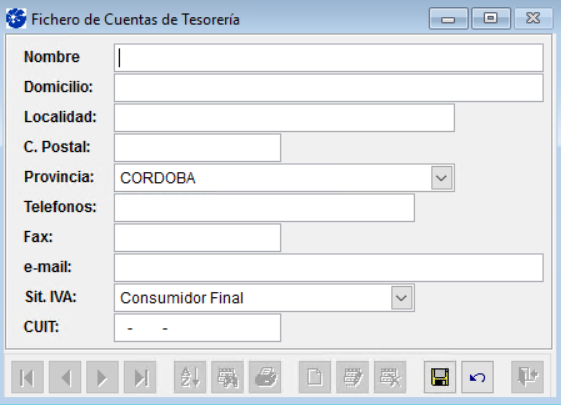This screenshot has width=561, height=405.
Task: Expand the Sit. IVA Consumidor Final dropdown
Action: tap(401, 298)
